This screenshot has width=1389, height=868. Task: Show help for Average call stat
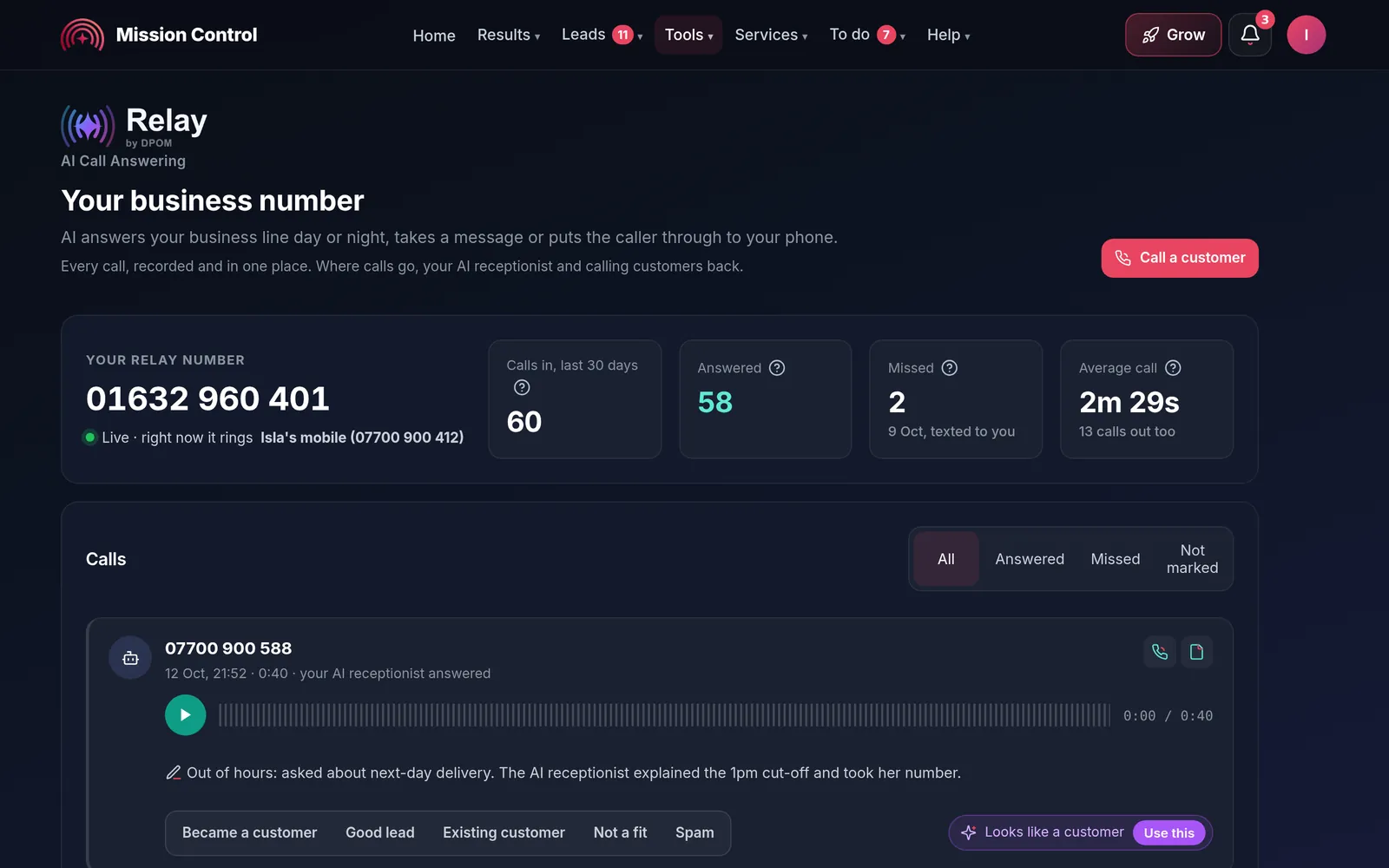(1173, 368)
